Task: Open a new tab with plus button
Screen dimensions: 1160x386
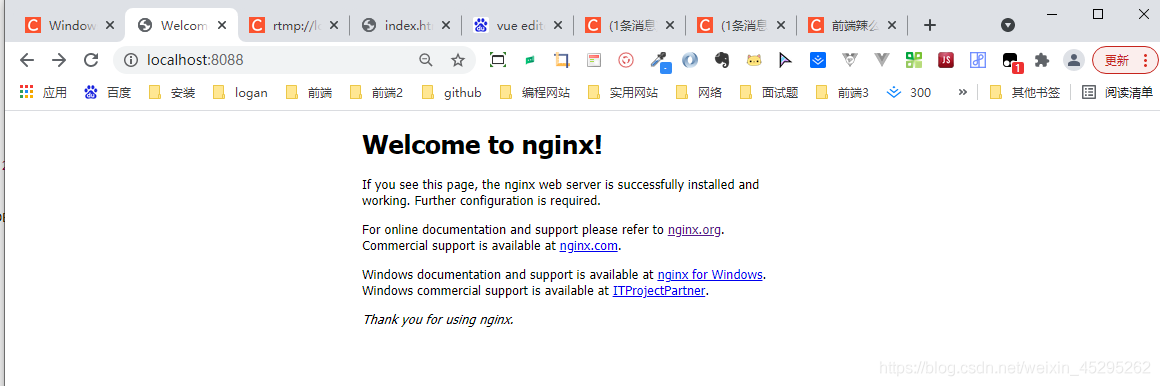Action: click(x=931, y=25)
